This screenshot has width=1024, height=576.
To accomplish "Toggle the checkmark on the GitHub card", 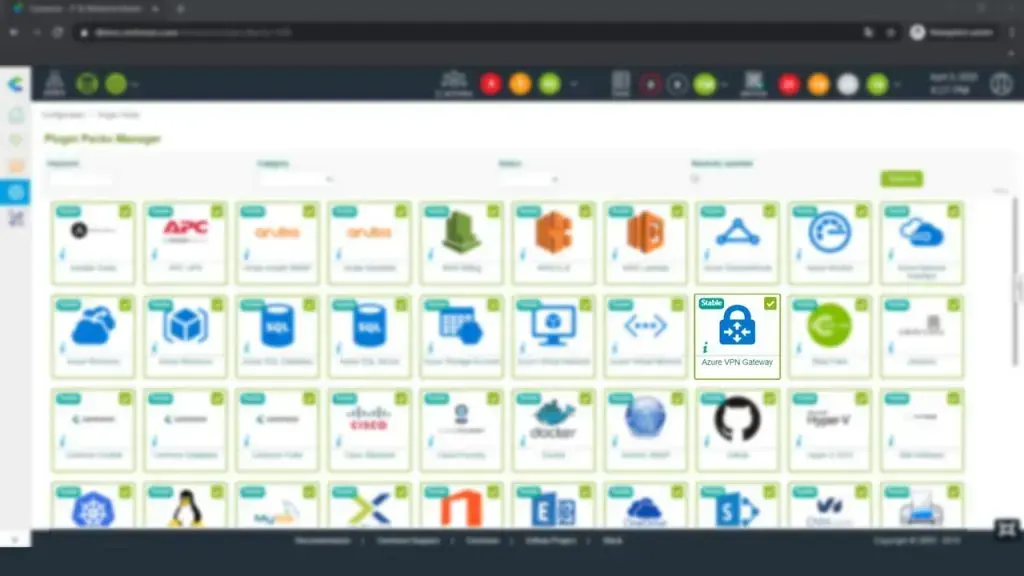I will pyautogui.click(x=770, y=398).
